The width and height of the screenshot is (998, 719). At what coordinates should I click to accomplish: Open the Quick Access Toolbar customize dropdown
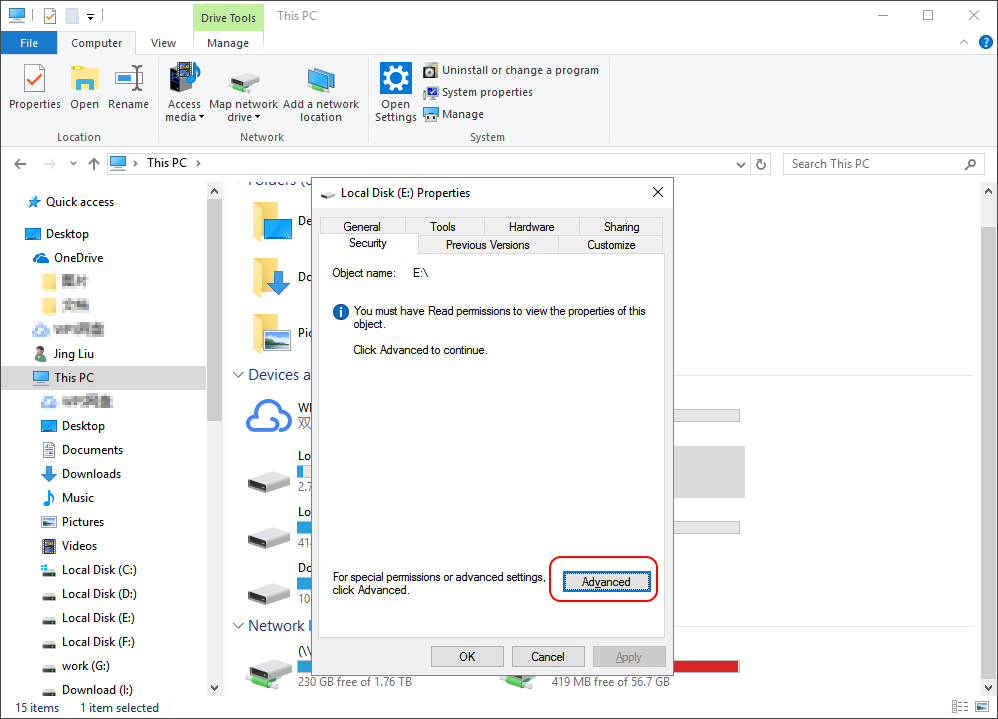coord(90,17)
